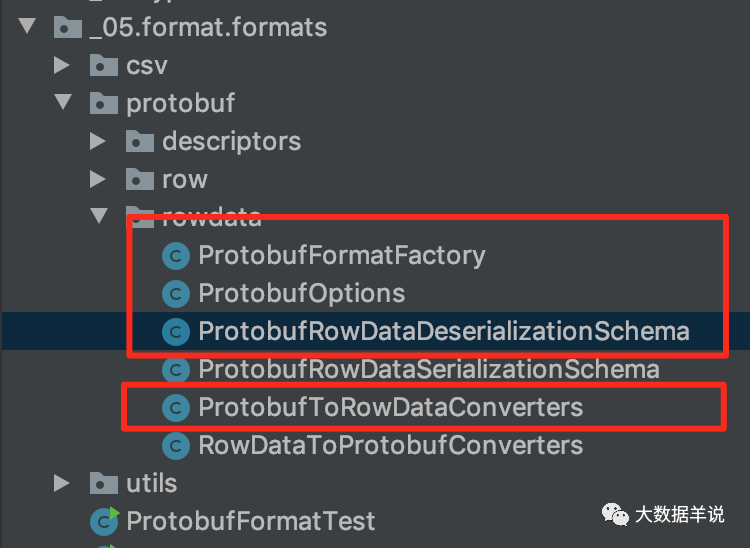Click the ProtobufRowDataSerializationSchema class icon
This screenshot has width=750, height=548.
176,370
